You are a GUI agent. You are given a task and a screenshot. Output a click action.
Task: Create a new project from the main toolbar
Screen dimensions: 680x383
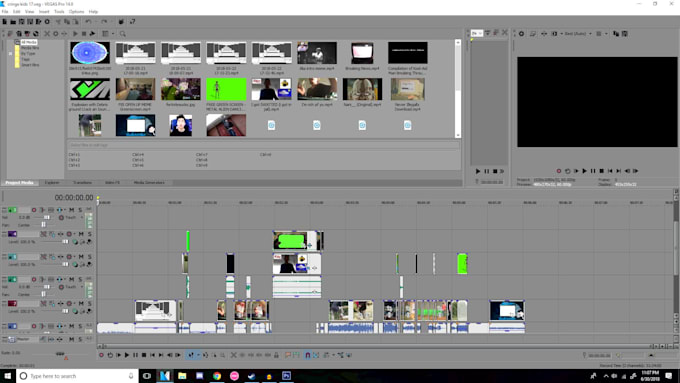(4, 22)
